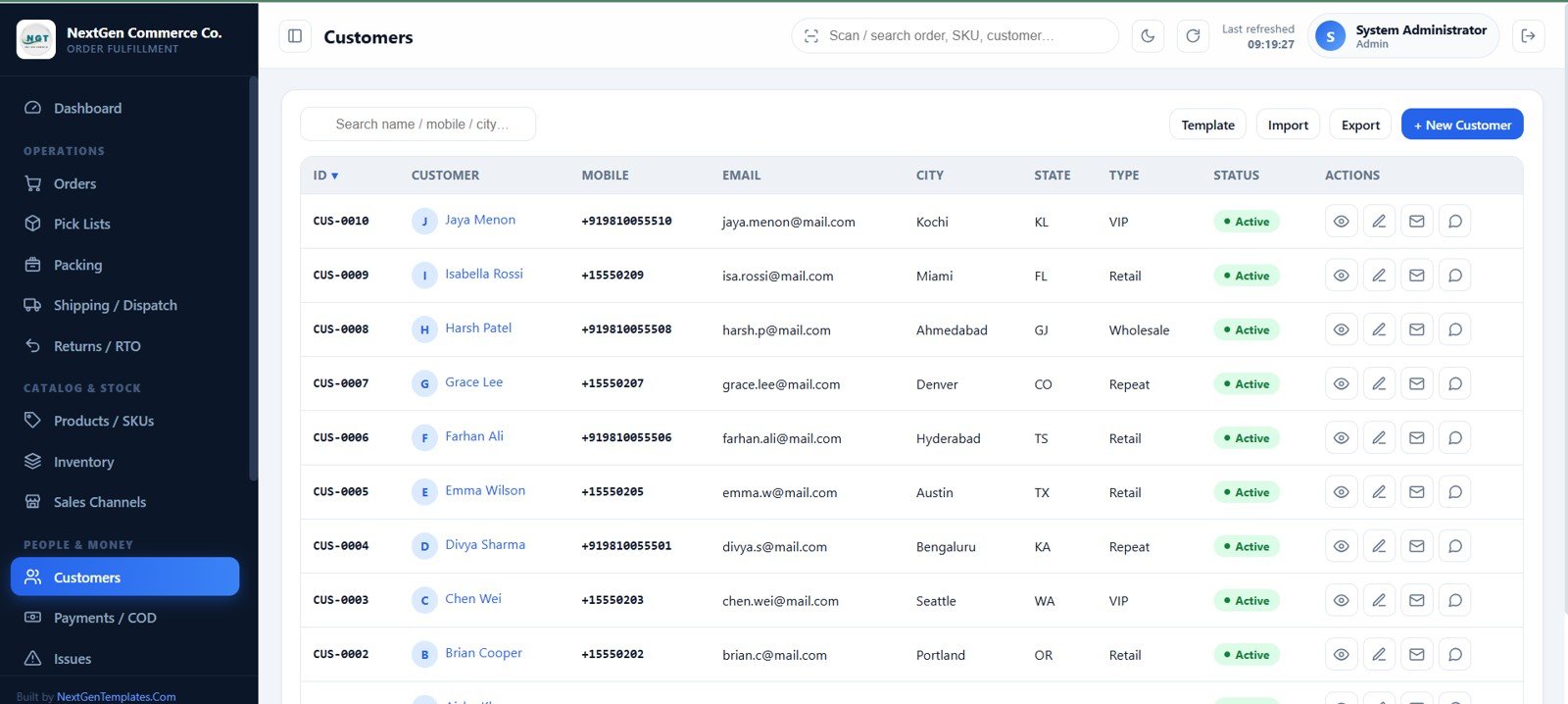
Task: Open Packing in the sidebar
Action: click(124, 265)
